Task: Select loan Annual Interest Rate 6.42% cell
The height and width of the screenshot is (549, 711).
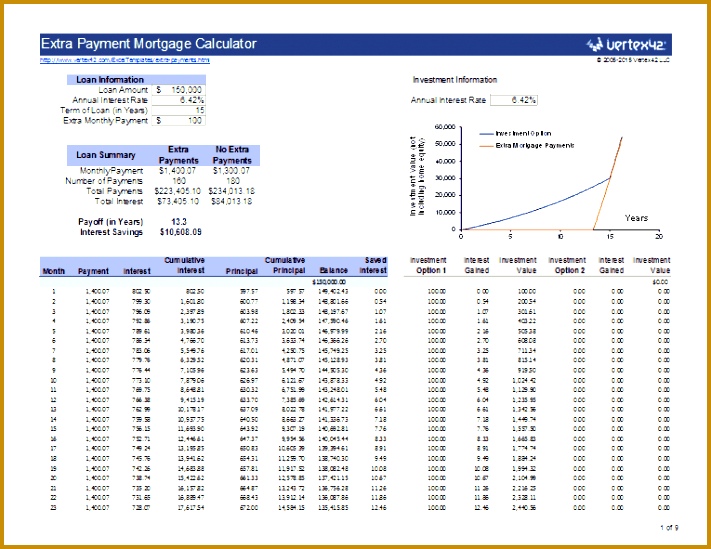Action: 179,100
